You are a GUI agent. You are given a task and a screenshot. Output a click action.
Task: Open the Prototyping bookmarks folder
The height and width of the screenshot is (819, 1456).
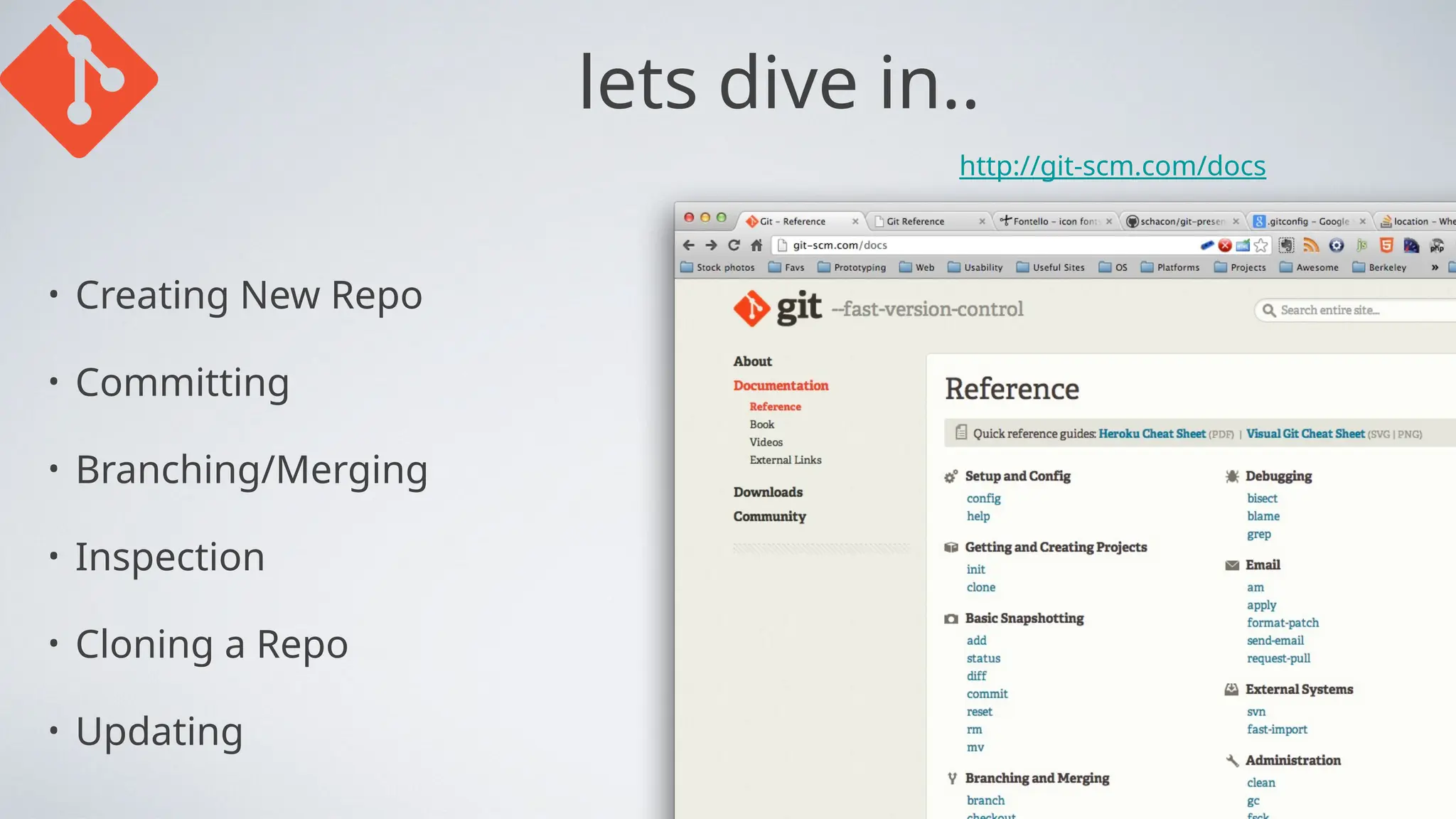point(852,267)
